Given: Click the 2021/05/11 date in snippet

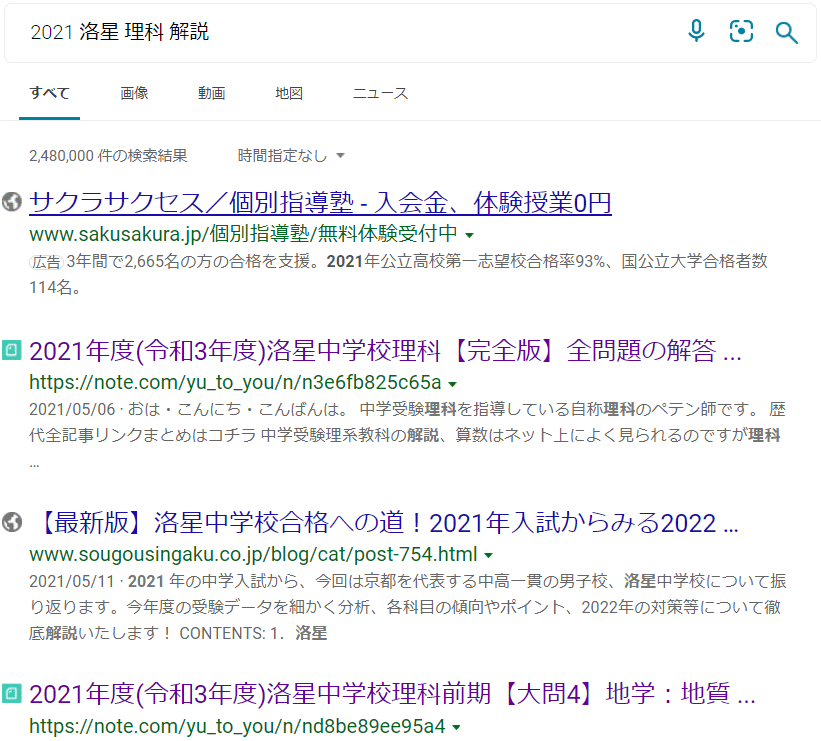Looking at the screenshot, I should (72, 581).
